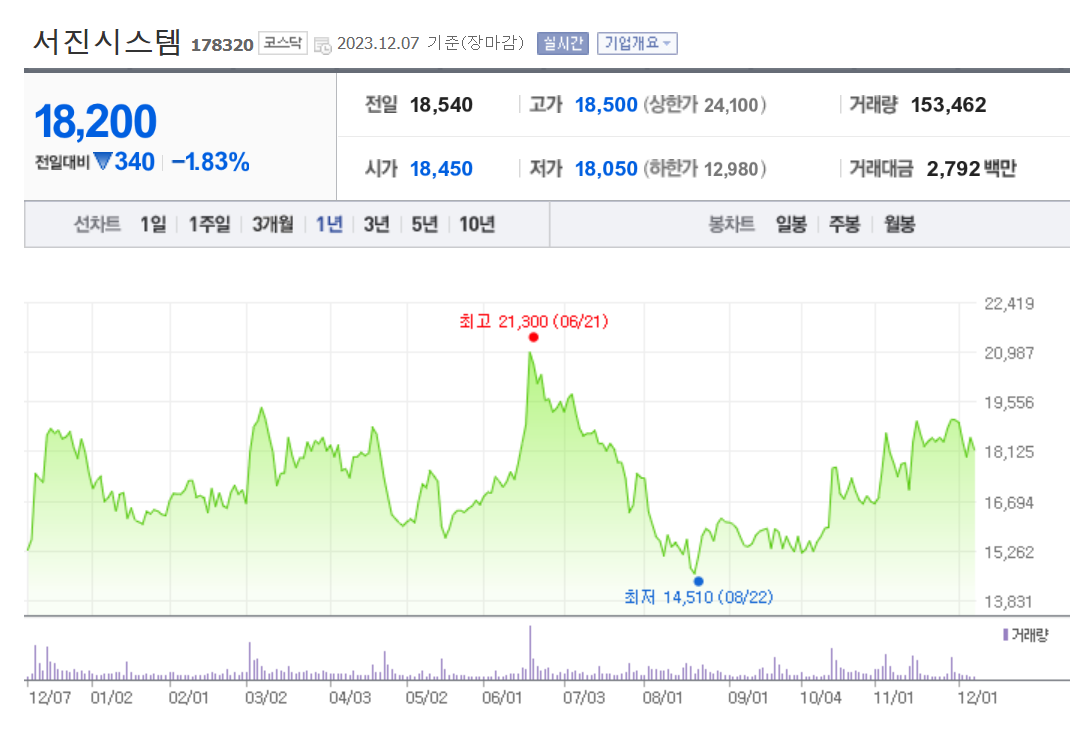This screenshot has width=1070, height=734.
Task: Click the 최저 14,510 (08/22) label
Action: (699, 598)
